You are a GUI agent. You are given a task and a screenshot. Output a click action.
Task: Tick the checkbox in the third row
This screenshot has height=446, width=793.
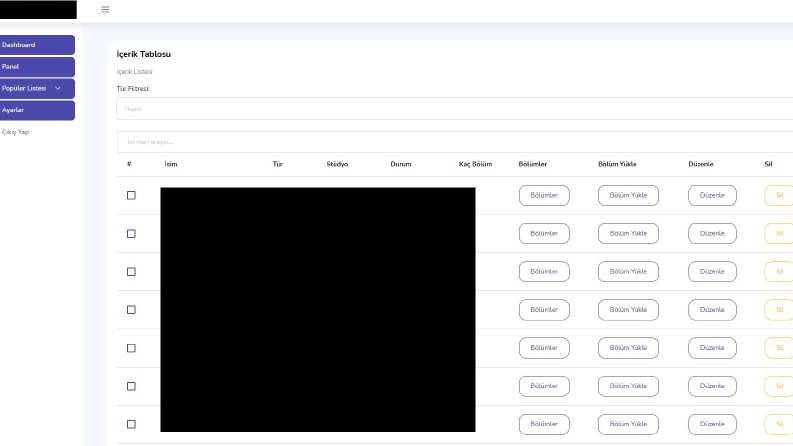click(131, 272)
